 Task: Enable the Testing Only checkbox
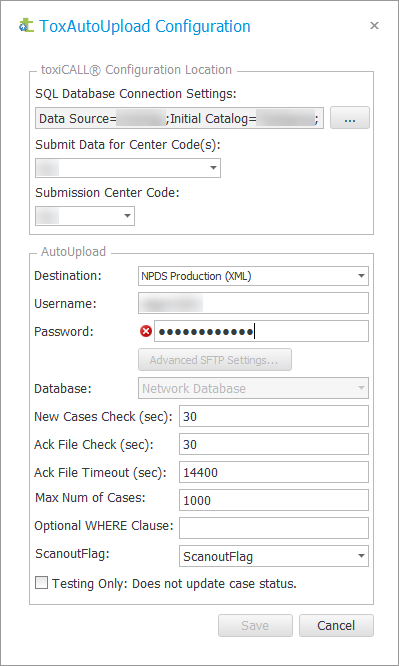click(42, 583)
